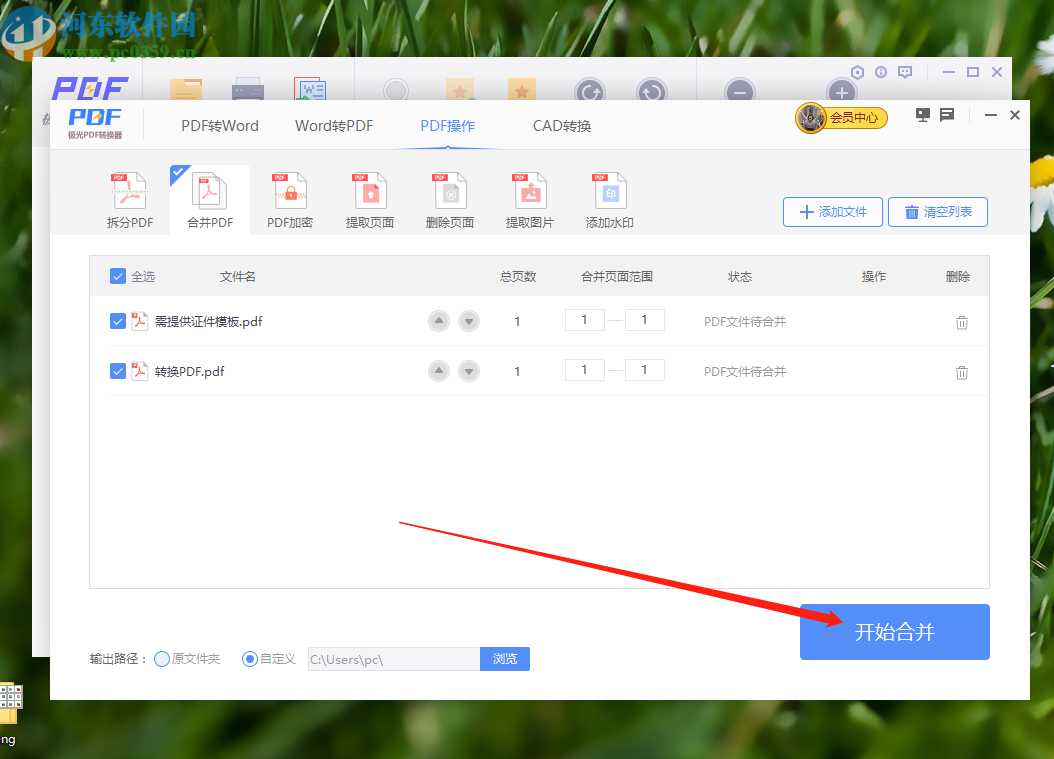Delete 转换PDF.pdf using its trash icon

(961, 371)
